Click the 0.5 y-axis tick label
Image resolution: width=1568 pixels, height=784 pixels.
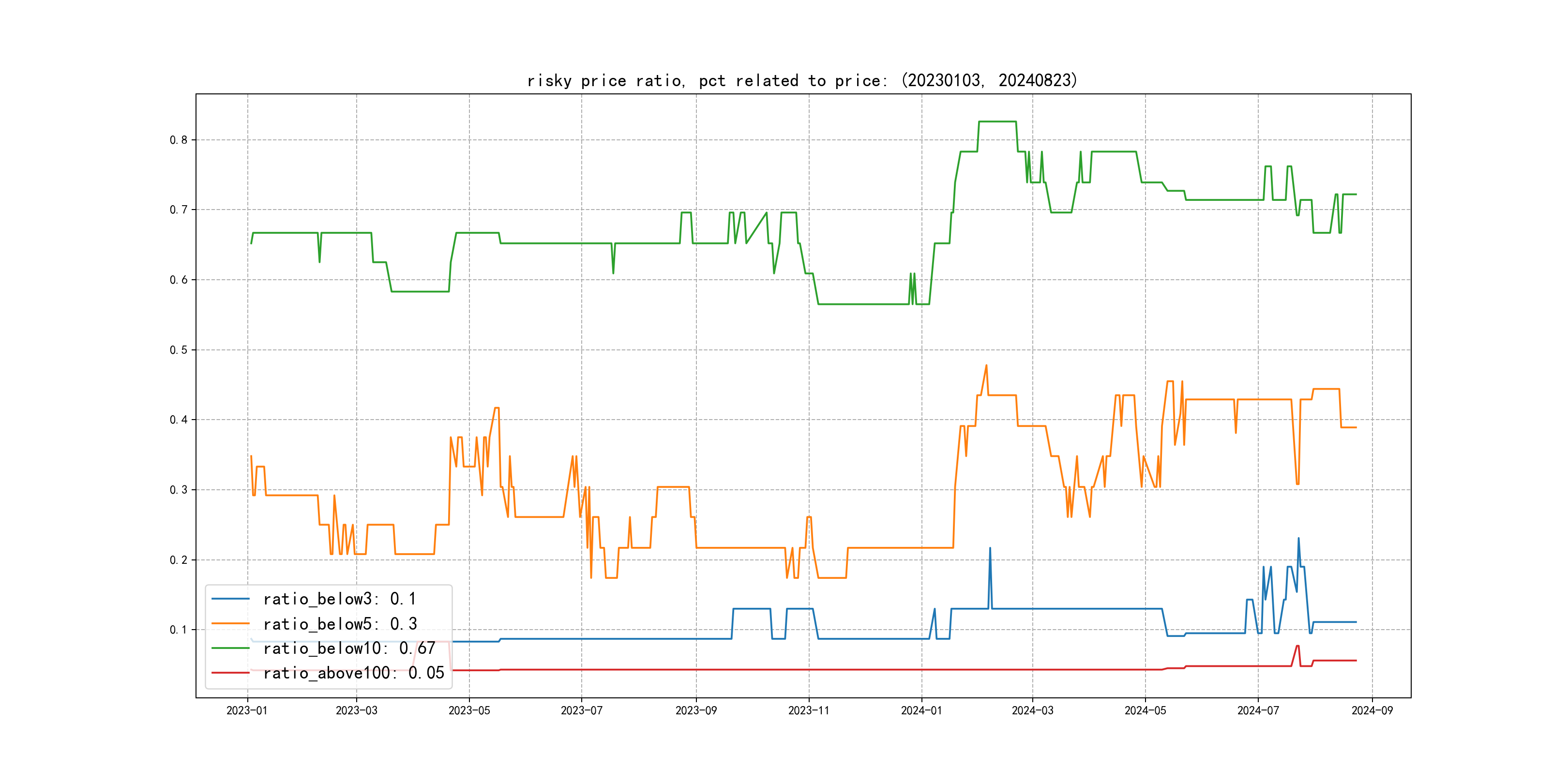179,350
